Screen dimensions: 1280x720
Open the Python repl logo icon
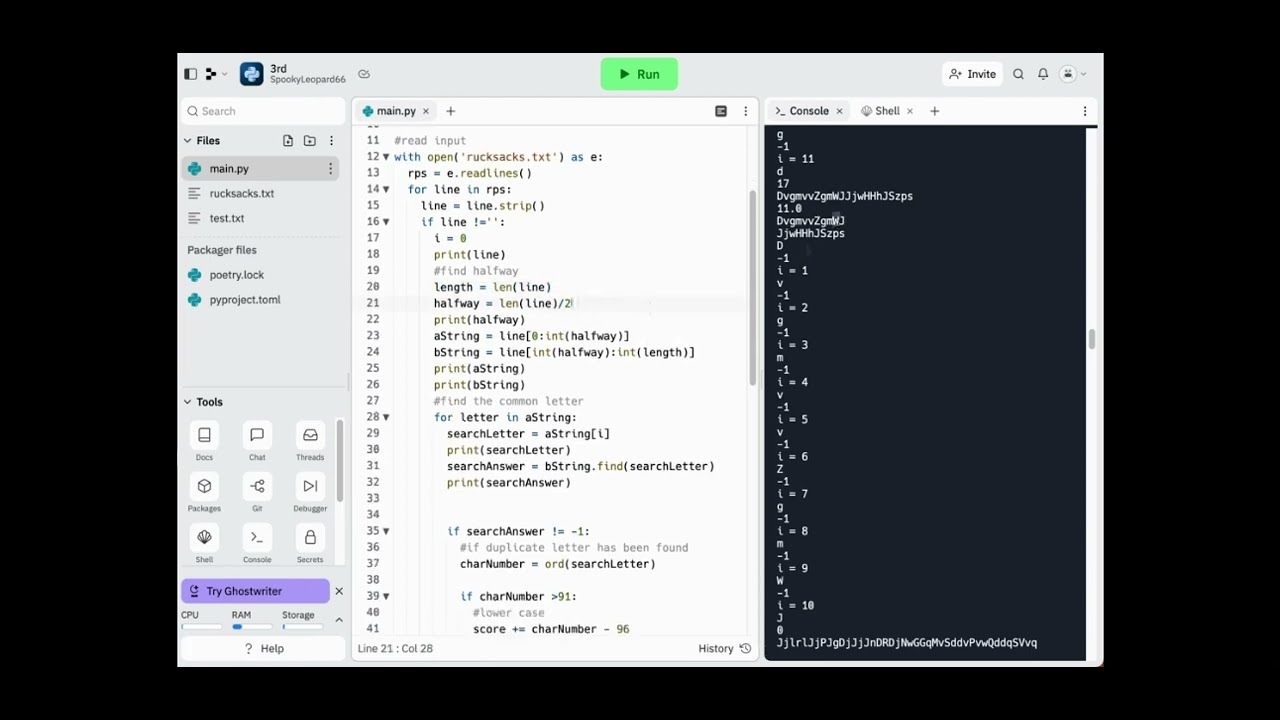click(x=252, y=74)
